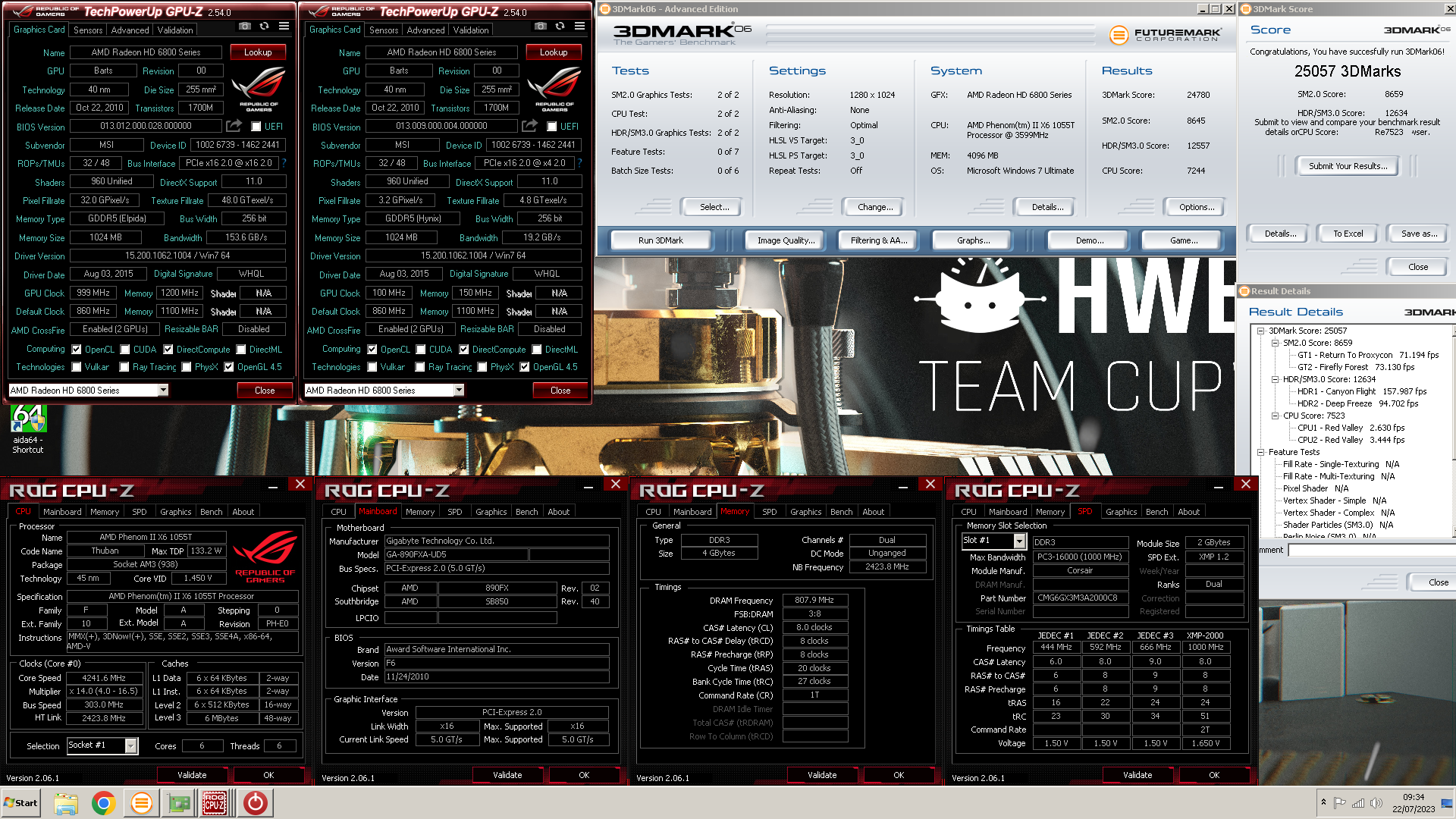
Task: Click Futuremark Corporation logo in 3DMark06
Action: click(1165, 35)
